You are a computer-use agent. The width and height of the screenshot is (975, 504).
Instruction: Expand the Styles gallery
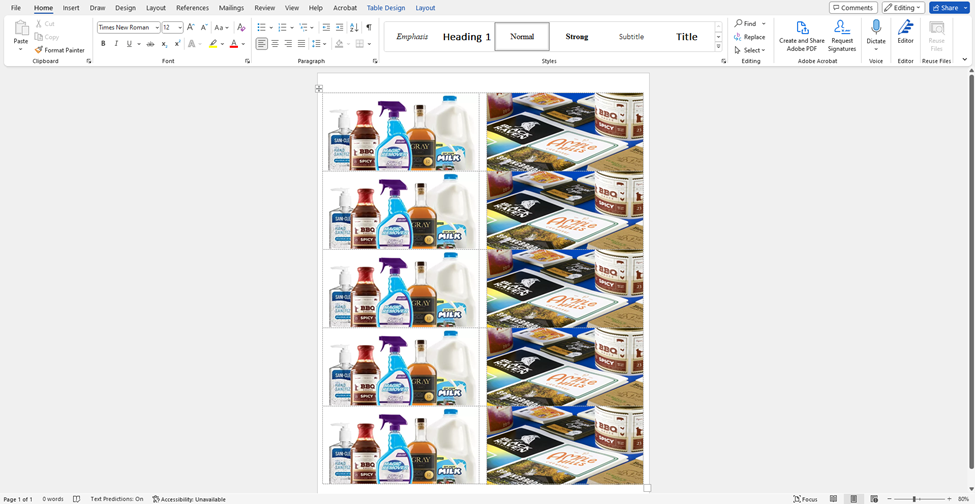(719, 47)
